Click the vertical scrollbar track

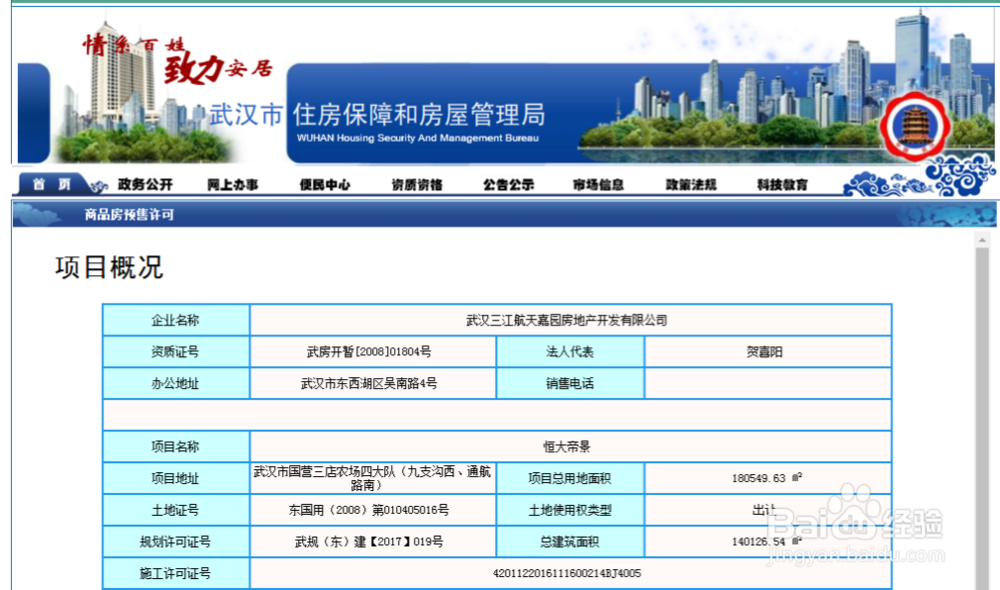982,418
